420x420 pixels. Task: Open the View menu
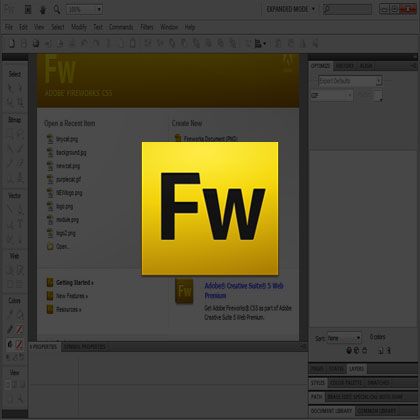39,27
